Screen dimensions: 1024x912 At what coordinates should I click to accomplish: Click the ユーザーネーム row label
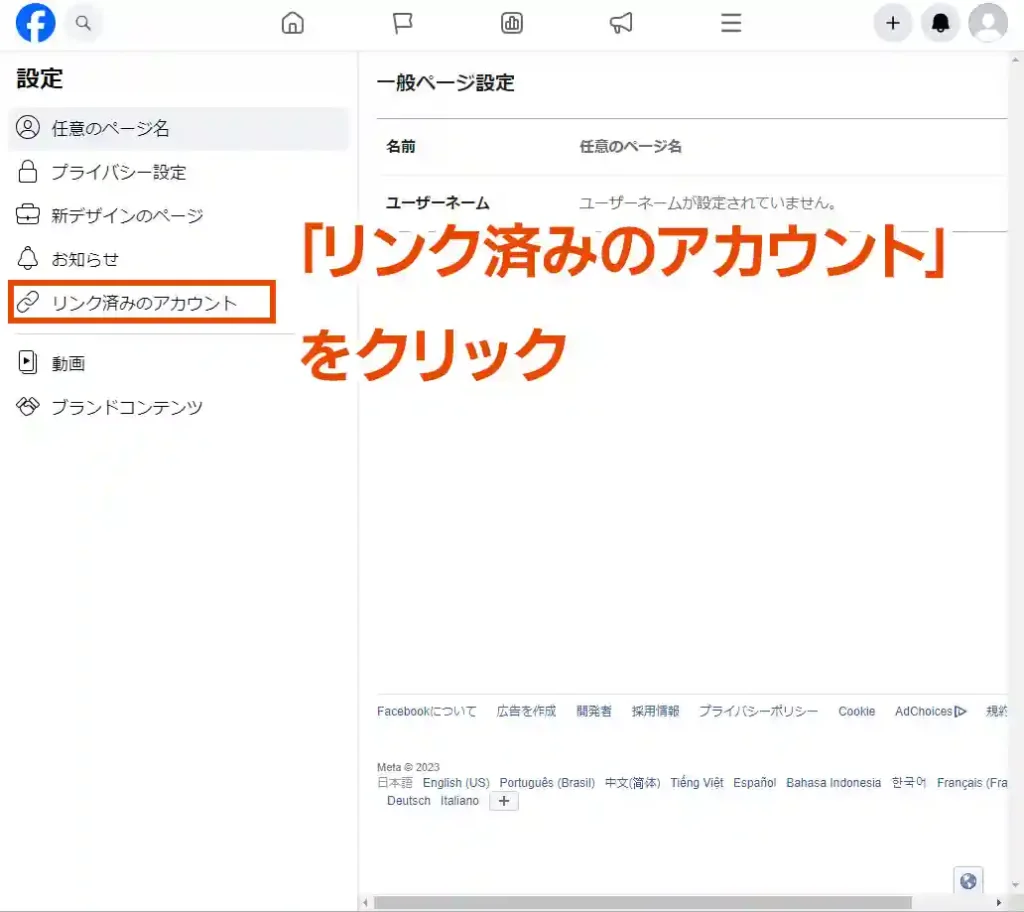[x=437, y=203]
